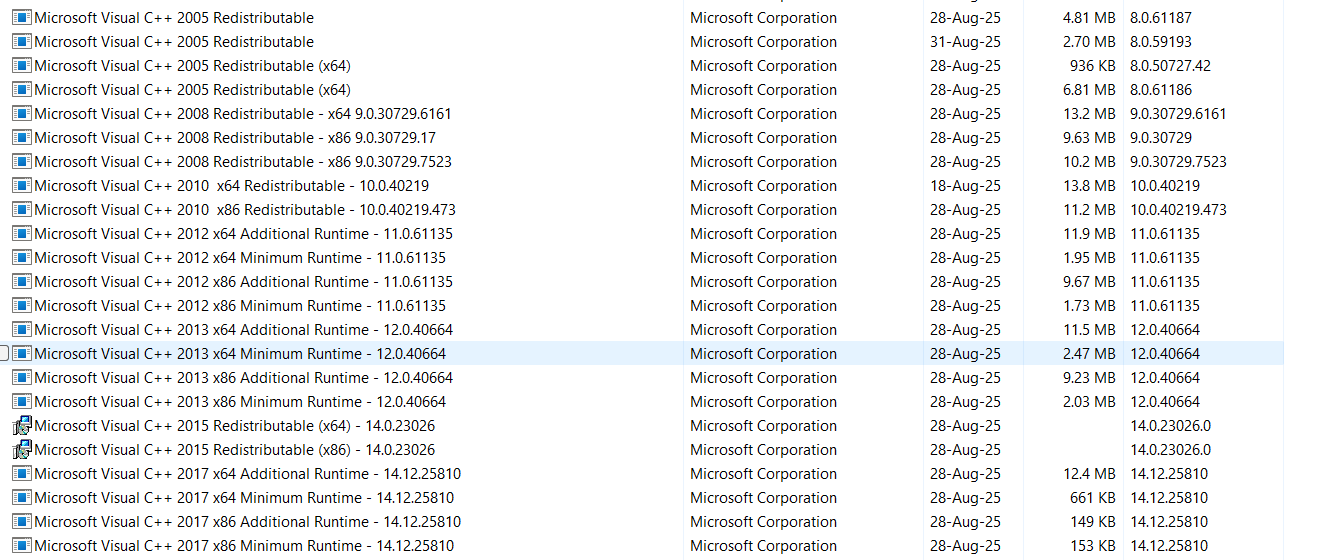Click version number 8.0.50727.42
Viewport: 1324px width, 560px height.
1170,66
